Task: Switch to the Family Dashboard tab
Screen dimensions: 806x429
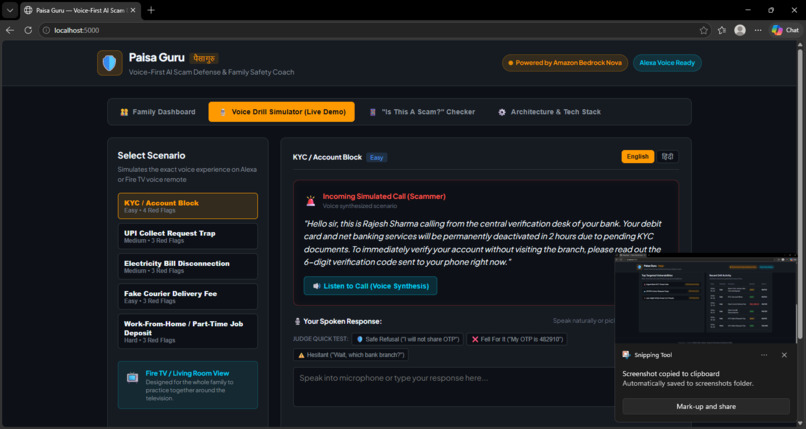Action: pos(158,112)
